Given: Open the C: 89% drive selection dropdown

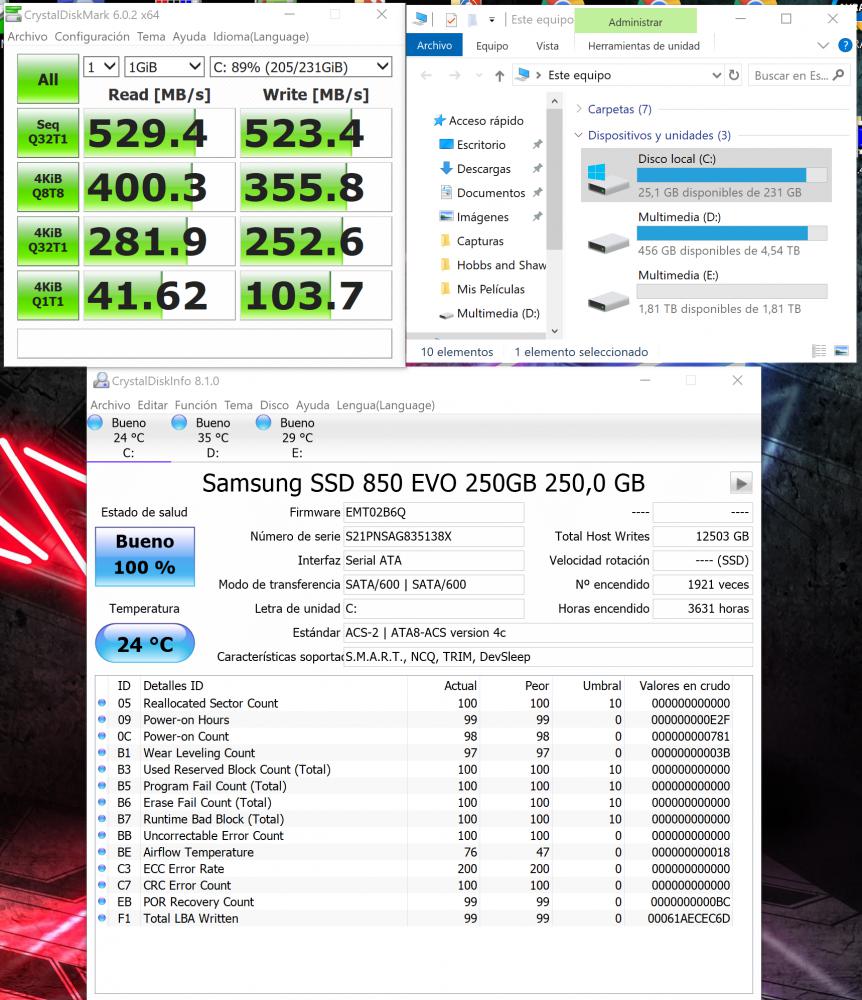Looking at the screenshot, I should (x=301, y=67).
